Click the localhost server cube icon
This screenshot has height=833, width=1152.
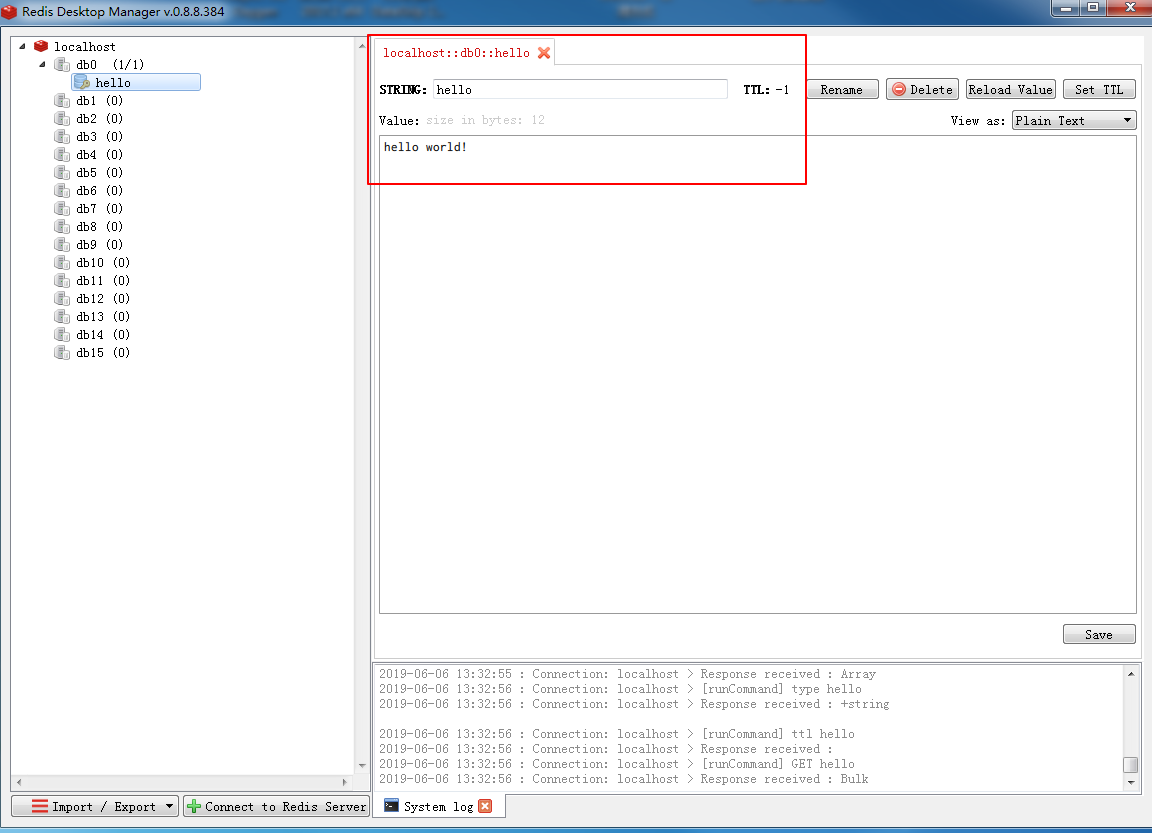pos(41,46)
